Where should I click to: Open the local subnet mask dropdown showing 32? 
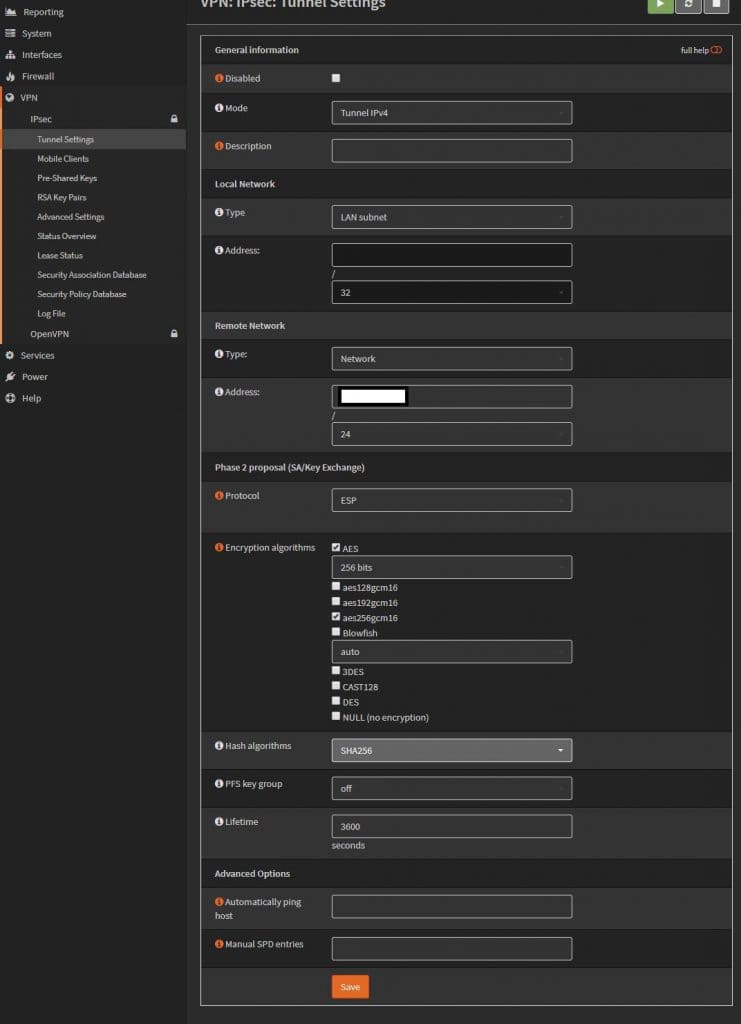[452, 293]
